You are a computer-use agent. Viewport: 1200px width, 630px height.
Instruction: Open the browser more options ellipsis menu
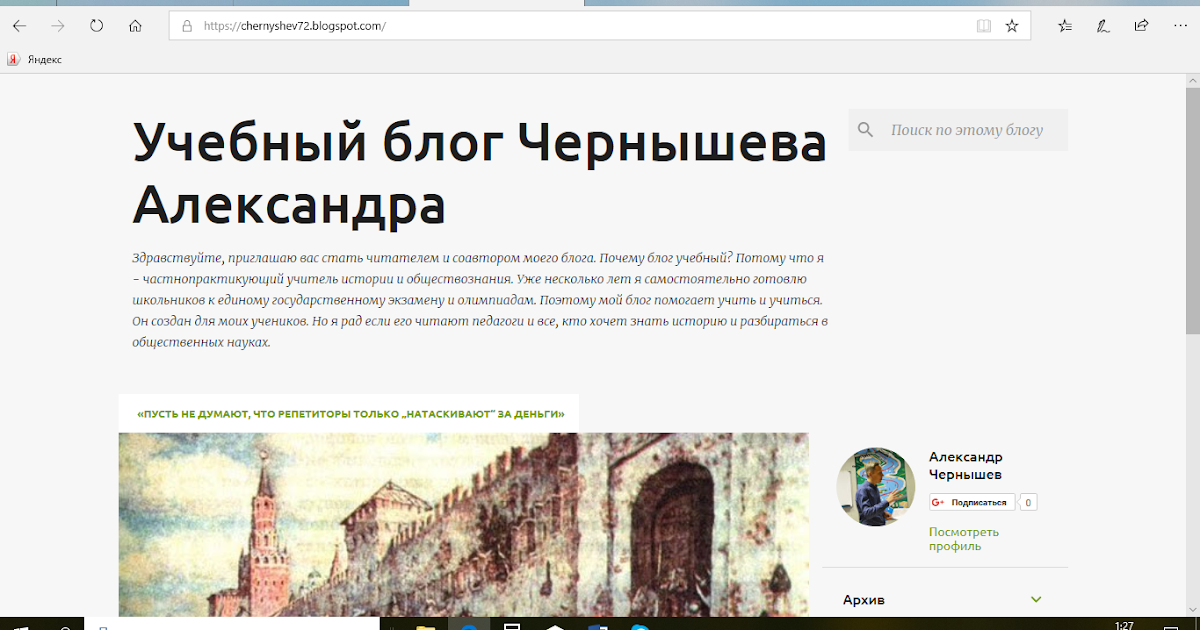click(1178, 26)
